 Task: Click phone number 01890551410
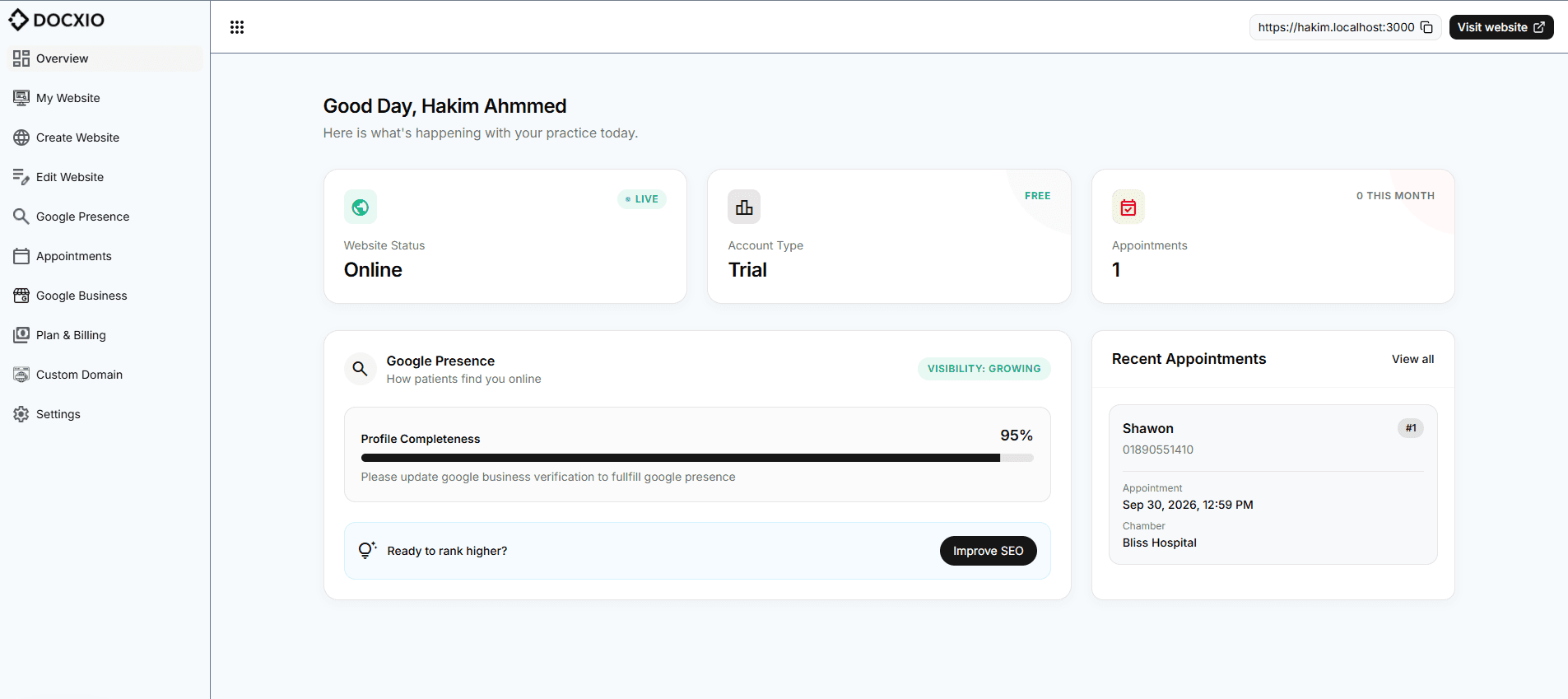1157,450
